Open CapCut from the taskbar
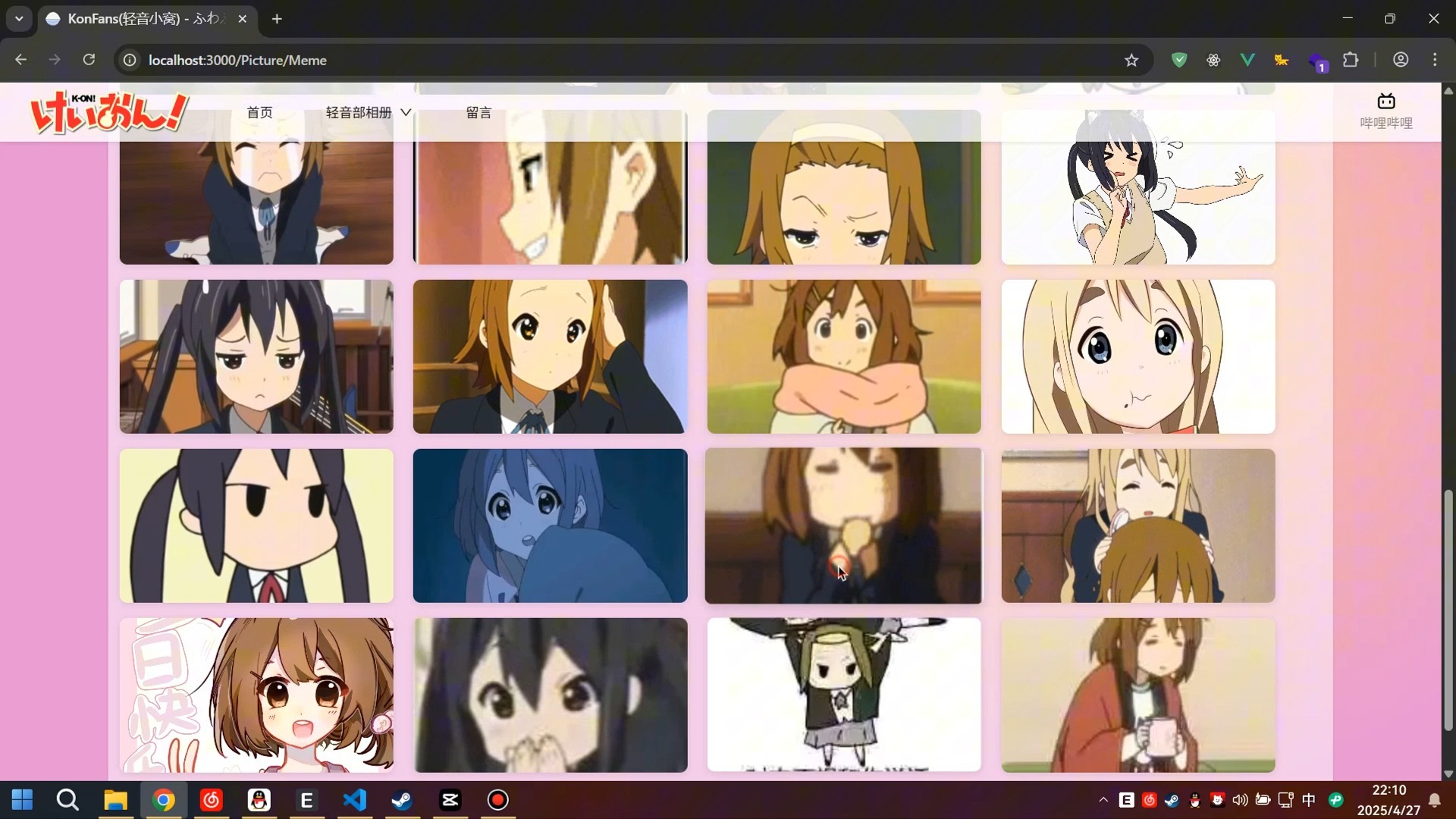The image size is (1456, 819). coord(450,800)
